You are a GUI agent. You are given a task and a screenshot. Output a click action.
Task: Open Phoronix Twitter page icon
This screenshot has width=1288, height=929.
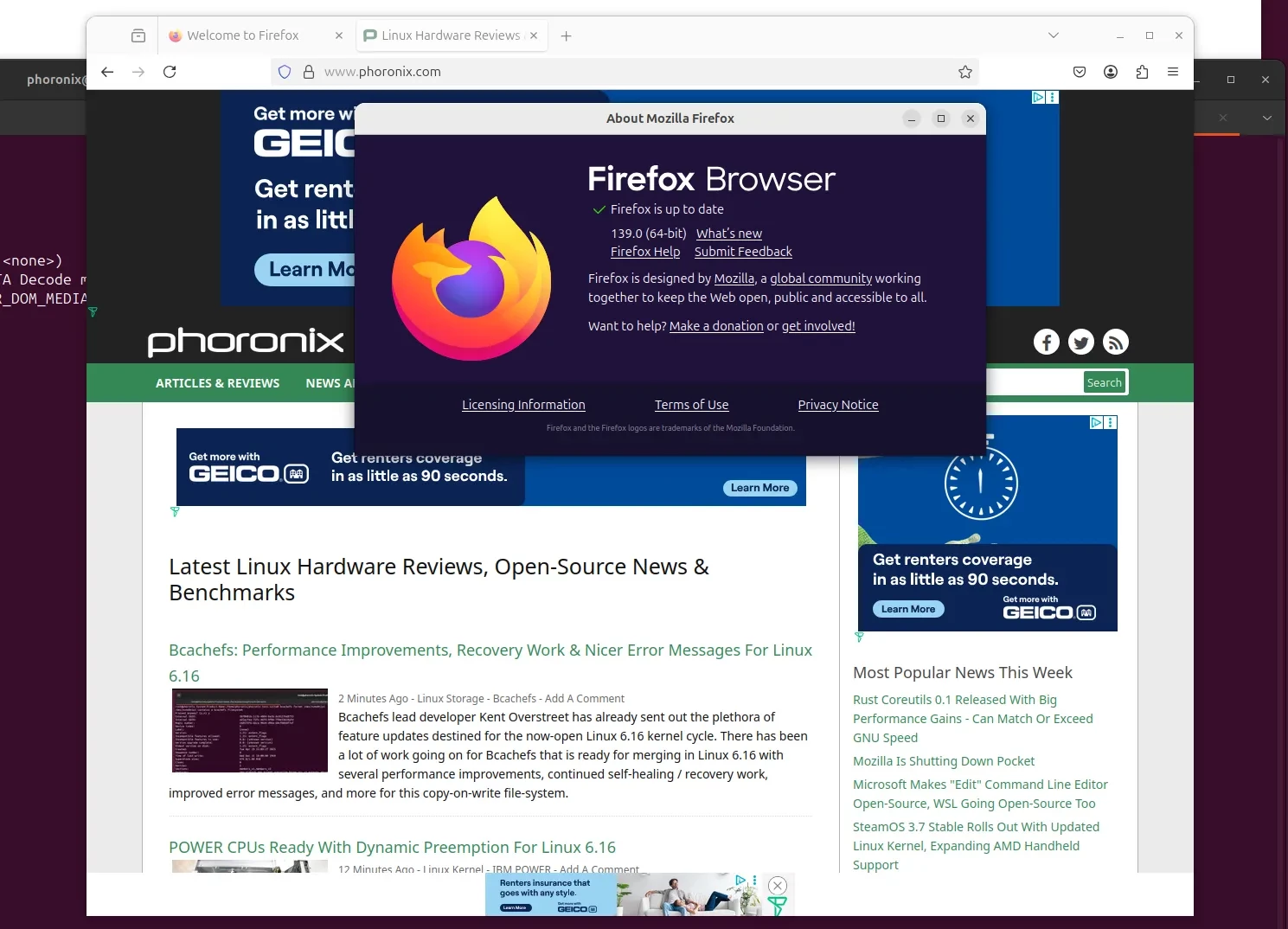click(1081, 343)
